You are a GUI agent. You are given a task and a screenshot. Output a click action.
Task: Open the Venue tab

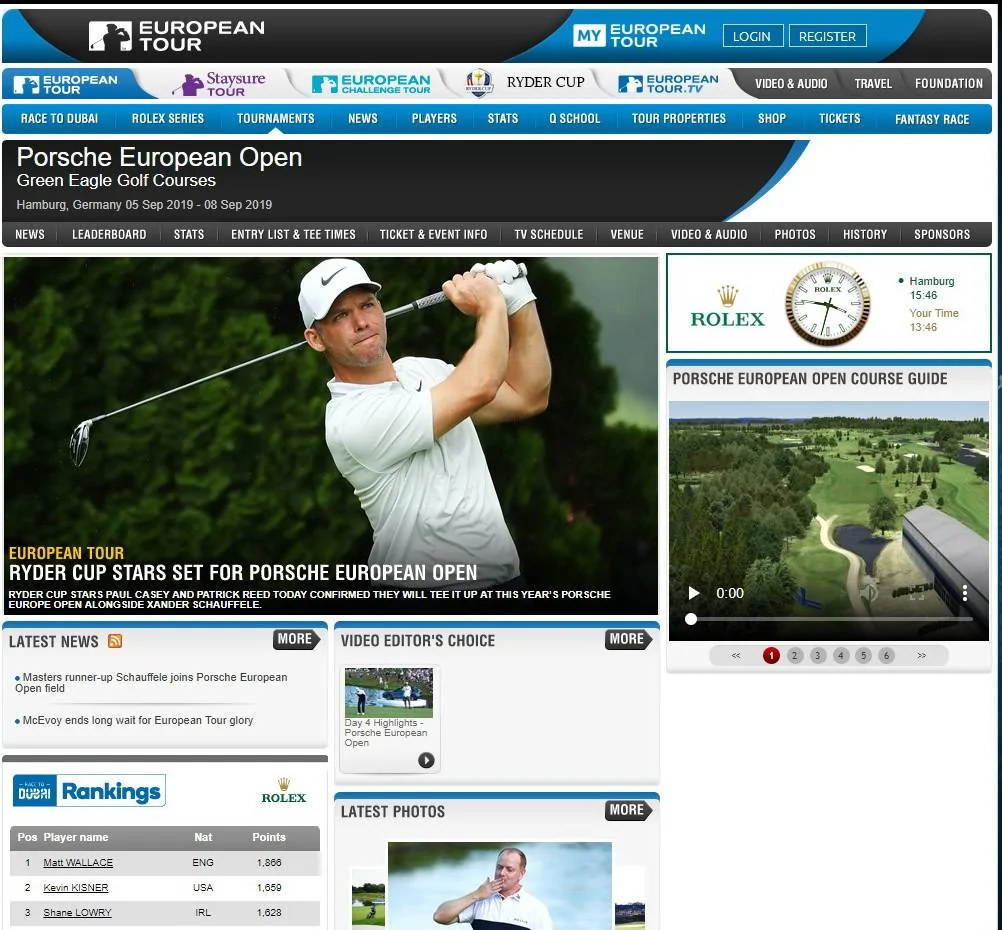(627, 235)
